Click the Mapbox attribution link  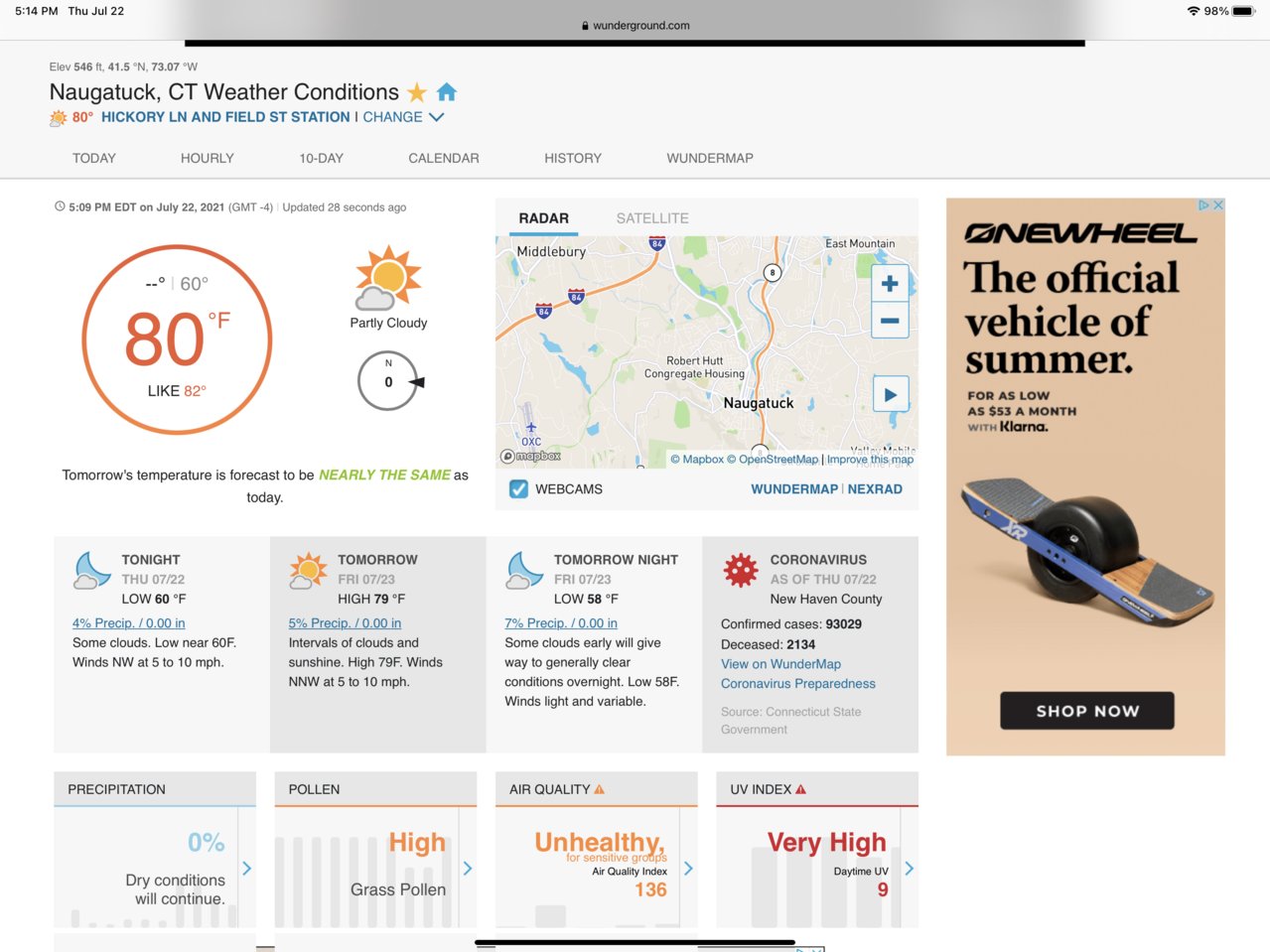(697, 460)
